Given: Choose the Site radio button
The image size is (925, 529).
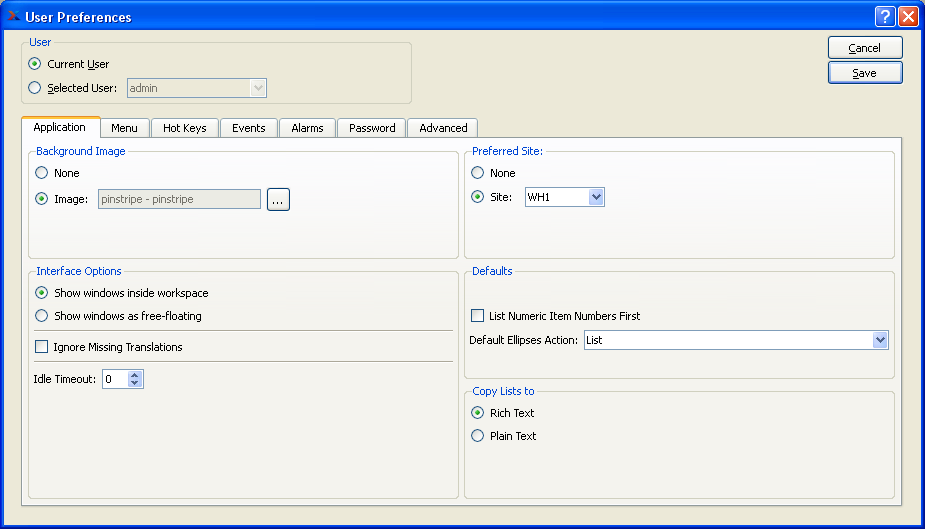Looking at the screenshot, I should (x=477, y=197).
